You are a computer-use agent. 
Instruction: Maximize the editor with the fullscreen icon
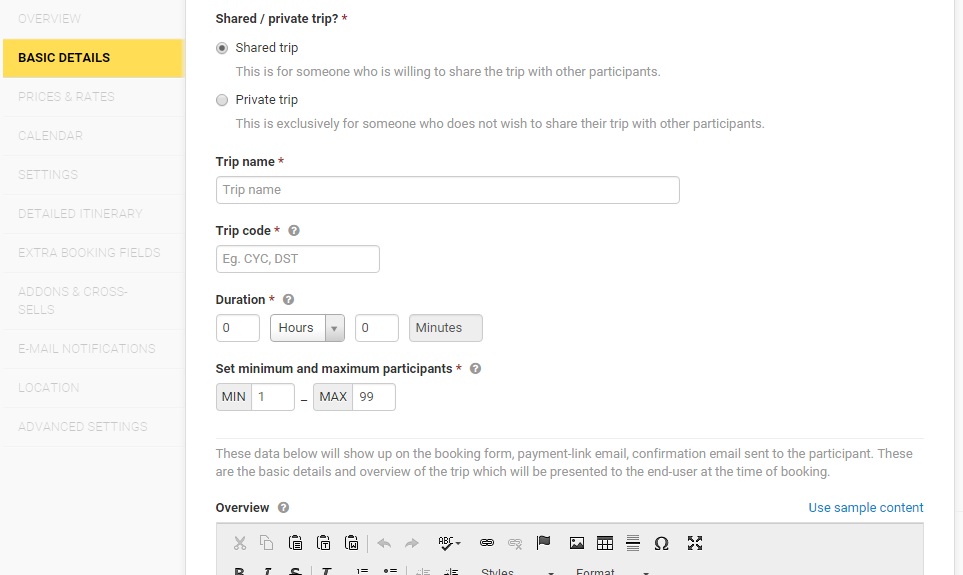[695, 543]
